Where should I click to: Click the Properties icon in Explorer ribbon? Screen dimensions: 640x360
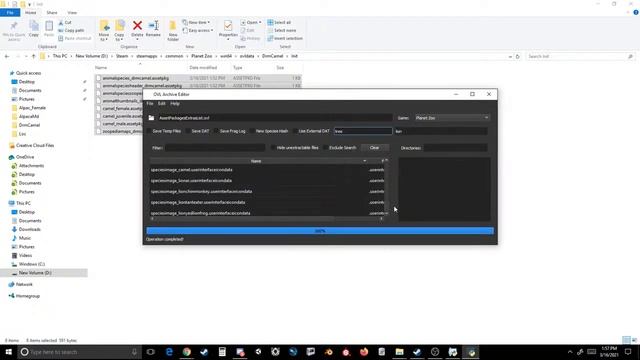coord(228,26)
